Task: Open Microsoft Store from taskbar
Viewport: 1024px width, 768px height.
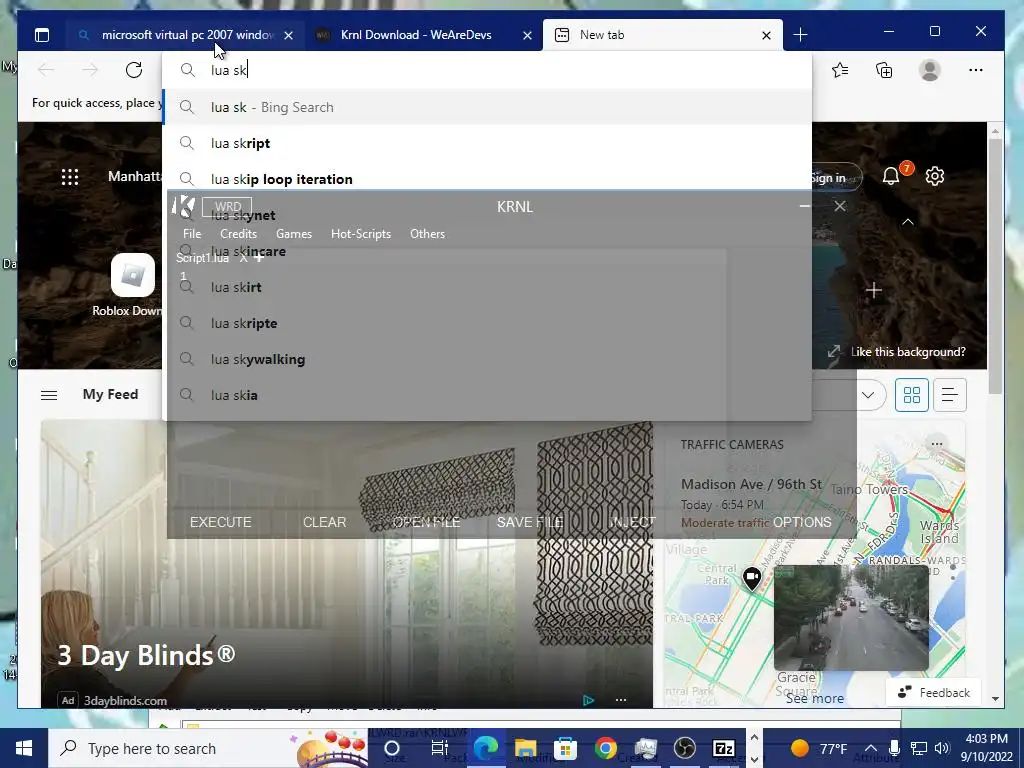Action: [x=566, y=748]
